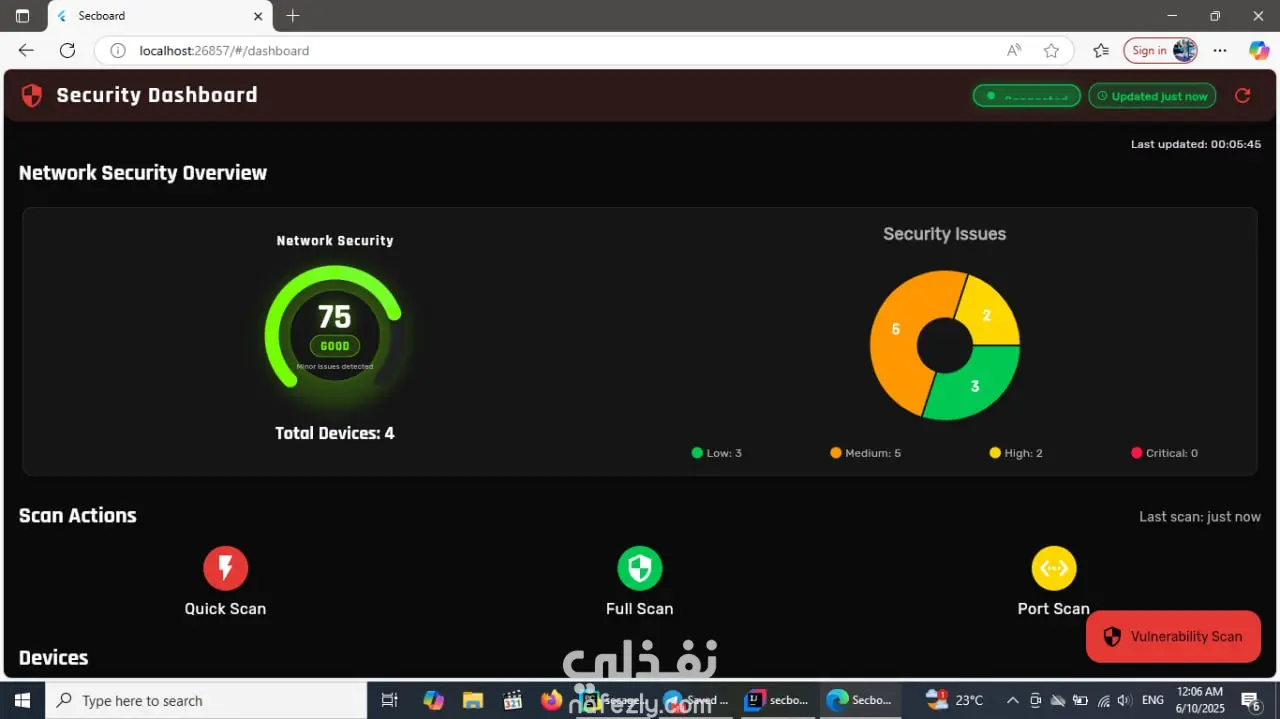1280x719 pixels.
Task: Start a Quick Scan with the lightning icon
Action: 225,568
